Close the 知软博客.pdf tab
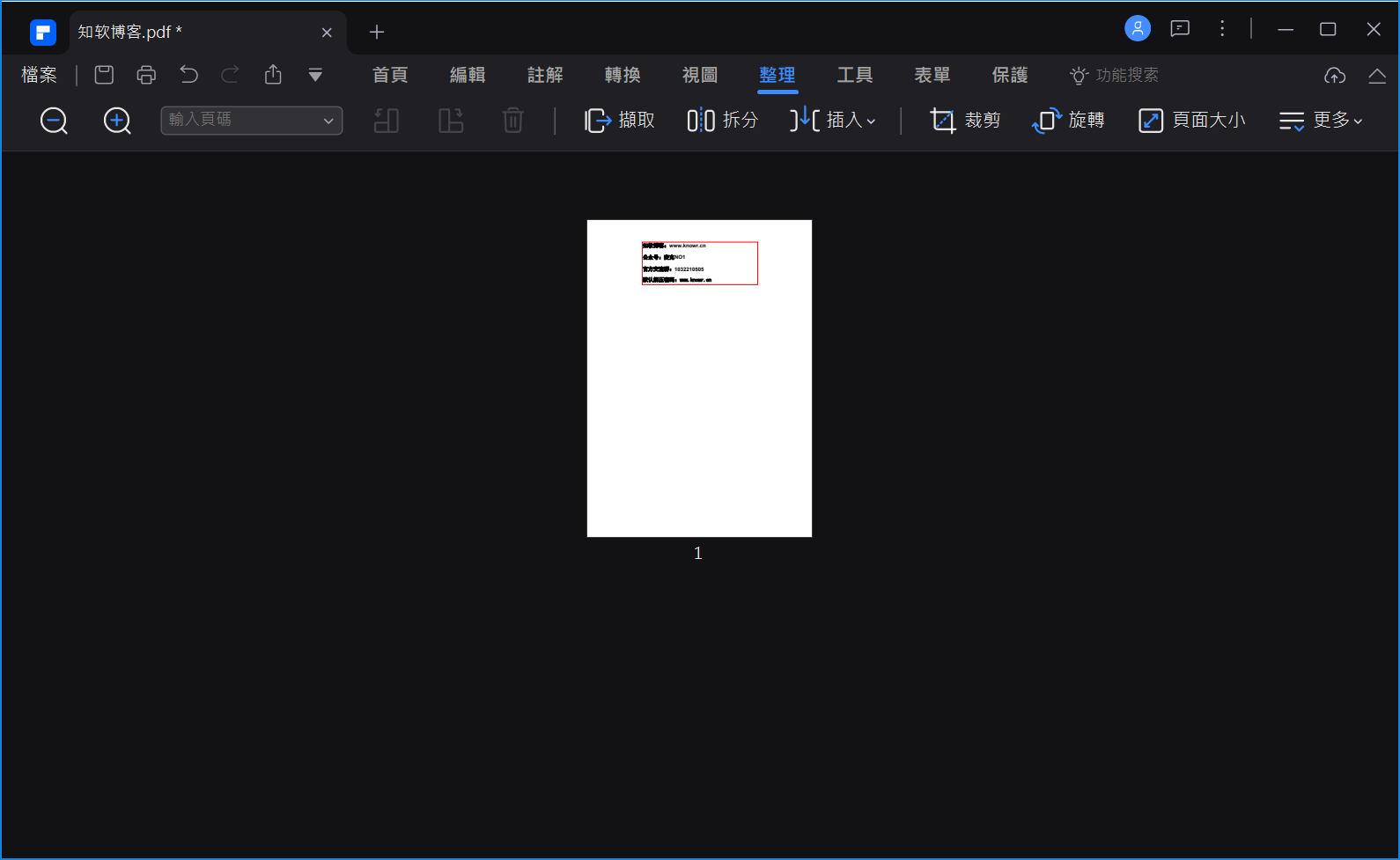Screen dimensions: 1400x860 (x=327, y=33)
